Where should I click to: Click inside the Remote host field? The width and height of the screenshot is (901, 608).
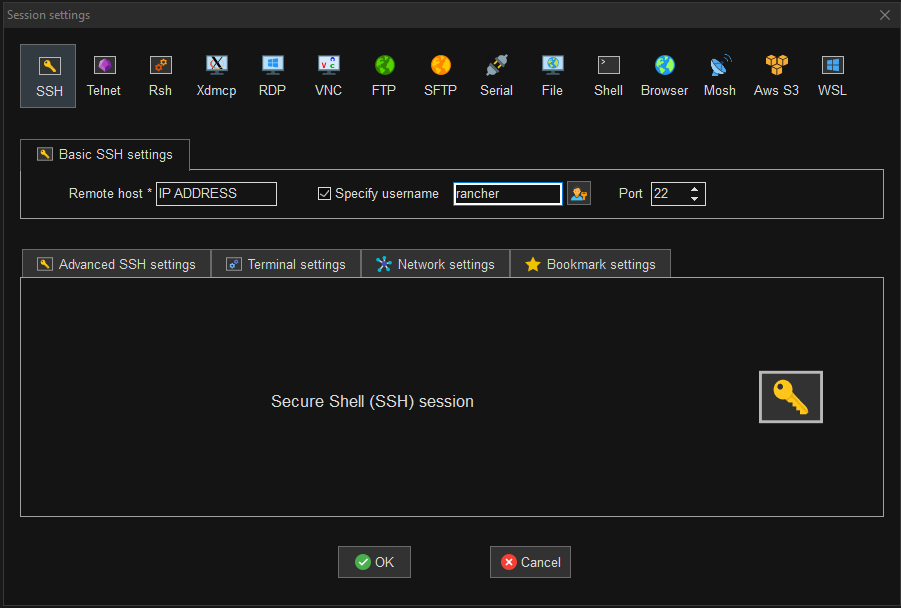point(215,193)
